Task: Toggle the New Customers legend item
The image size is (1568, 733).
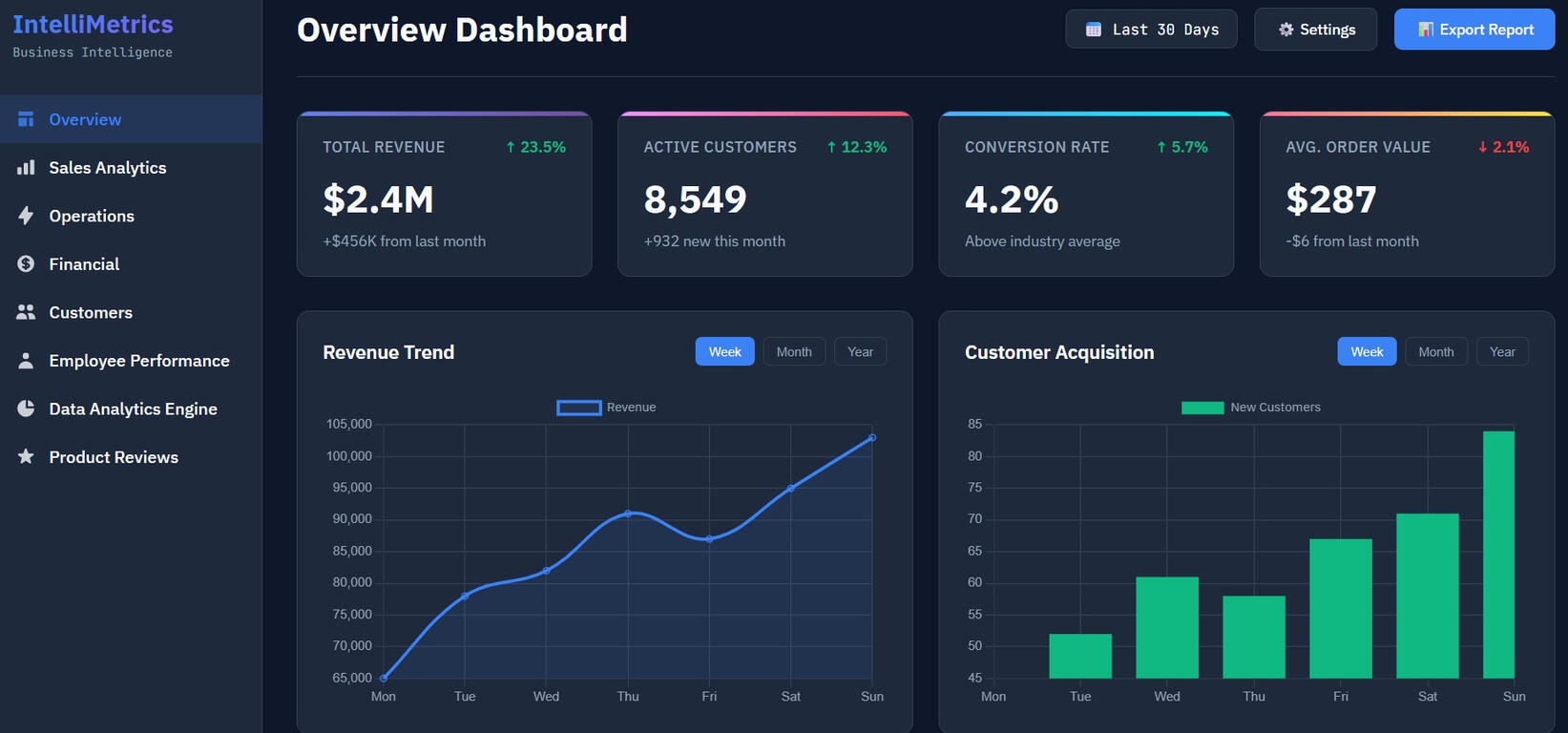Action: tap(1250, 408)
